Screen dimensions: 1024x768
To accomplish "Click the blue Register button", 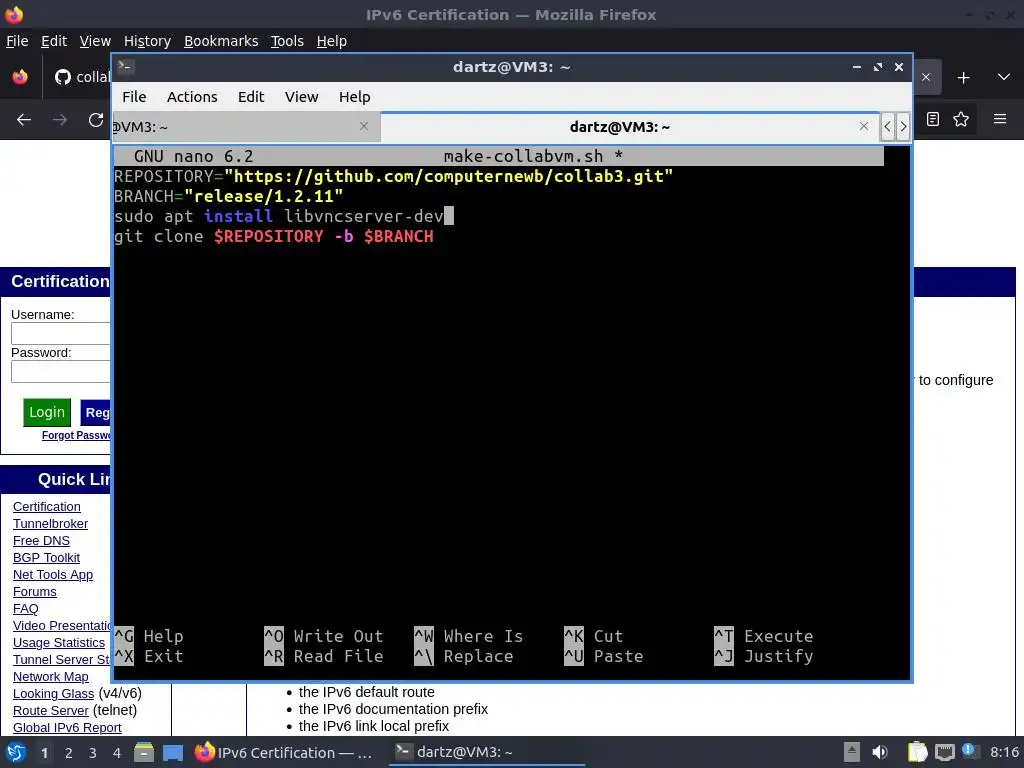I will [x=95, y=412].
